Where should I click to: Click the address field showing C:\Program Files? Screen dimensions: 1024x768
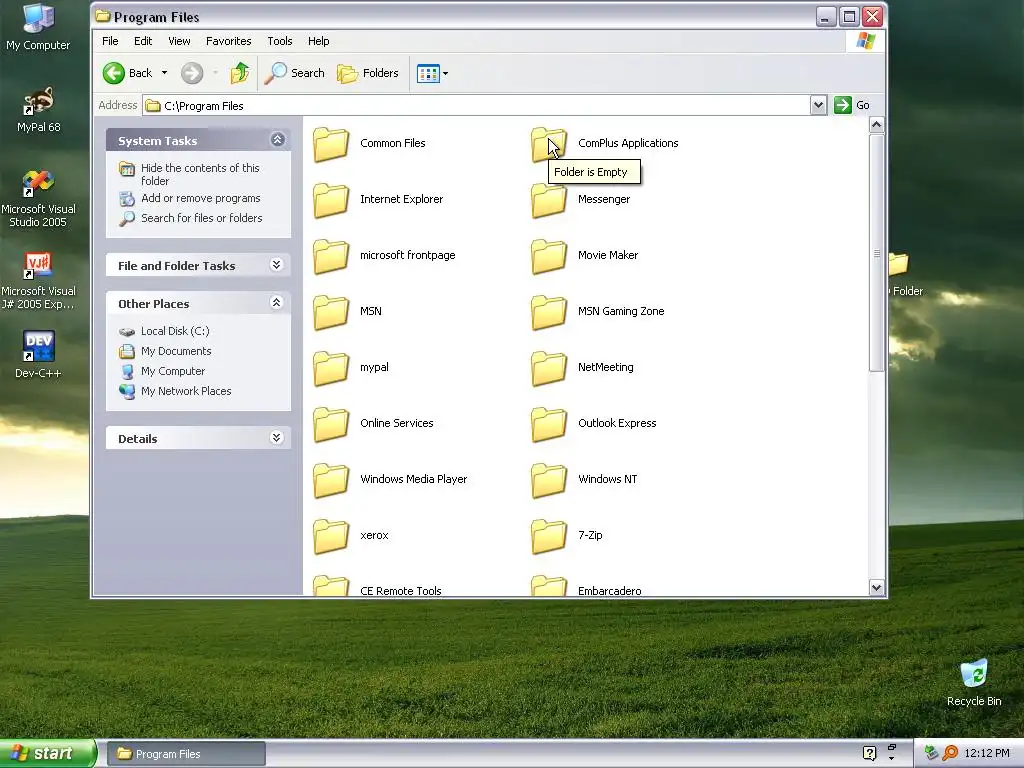(476, 106)
